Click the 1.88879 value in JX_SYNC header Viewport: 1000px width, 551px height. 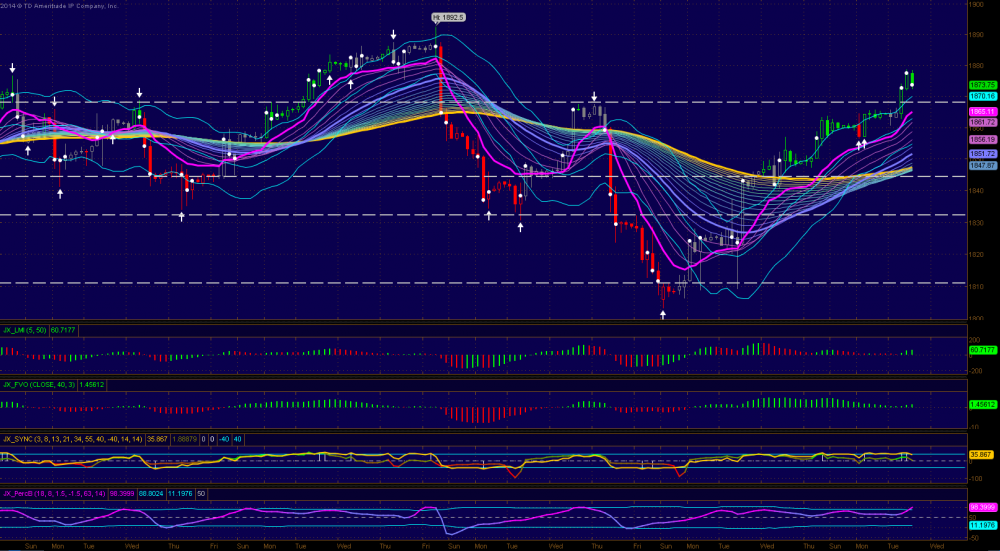tap(182, 438)
